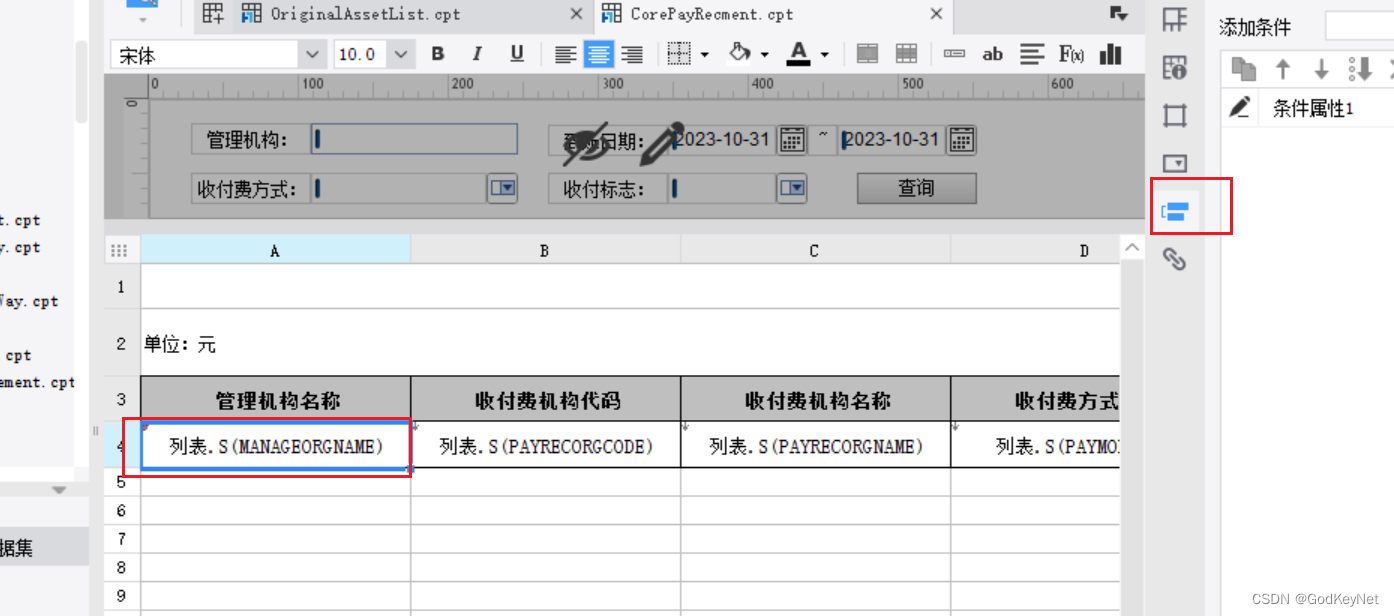Open the widget settings panel icon

[1175, 163]
